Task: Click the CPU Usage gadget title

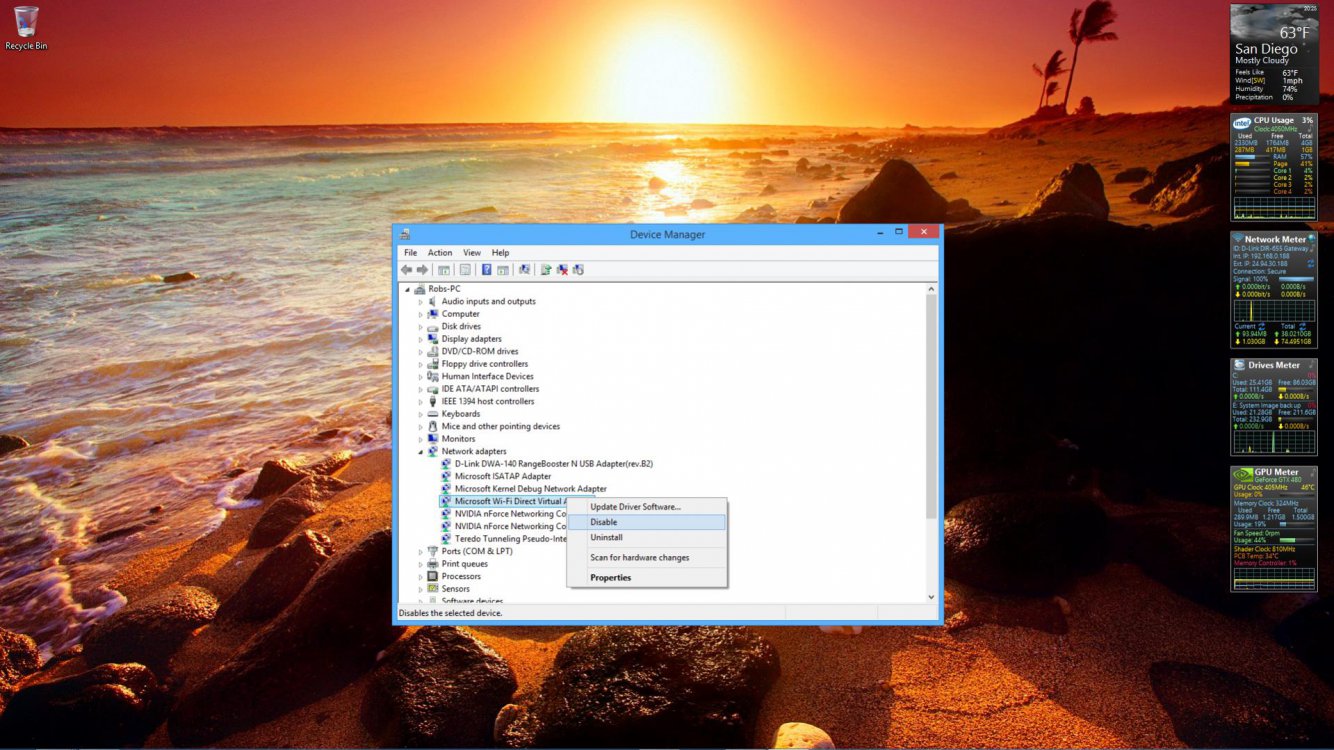Action: [1274, 120]
